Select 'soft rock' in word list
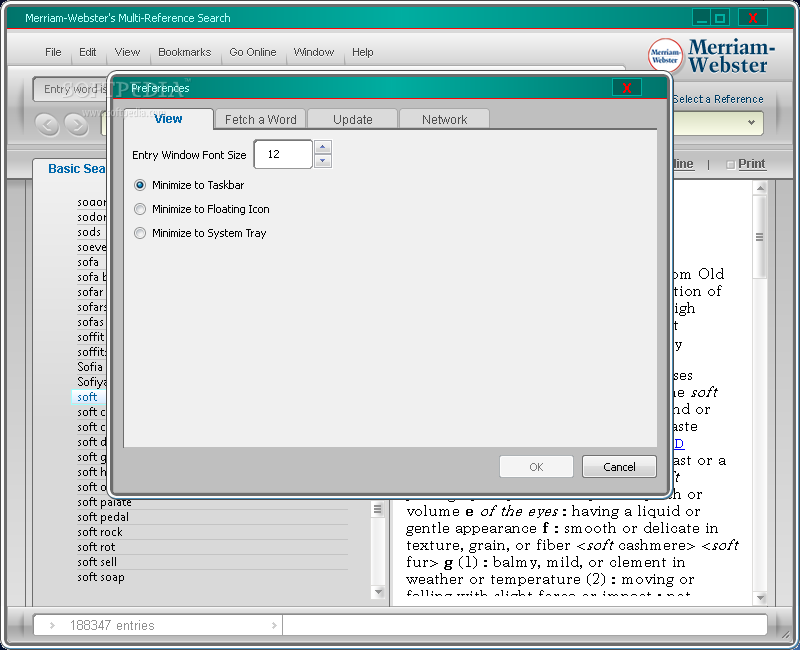The image size is (800, 650). (100, 532)
